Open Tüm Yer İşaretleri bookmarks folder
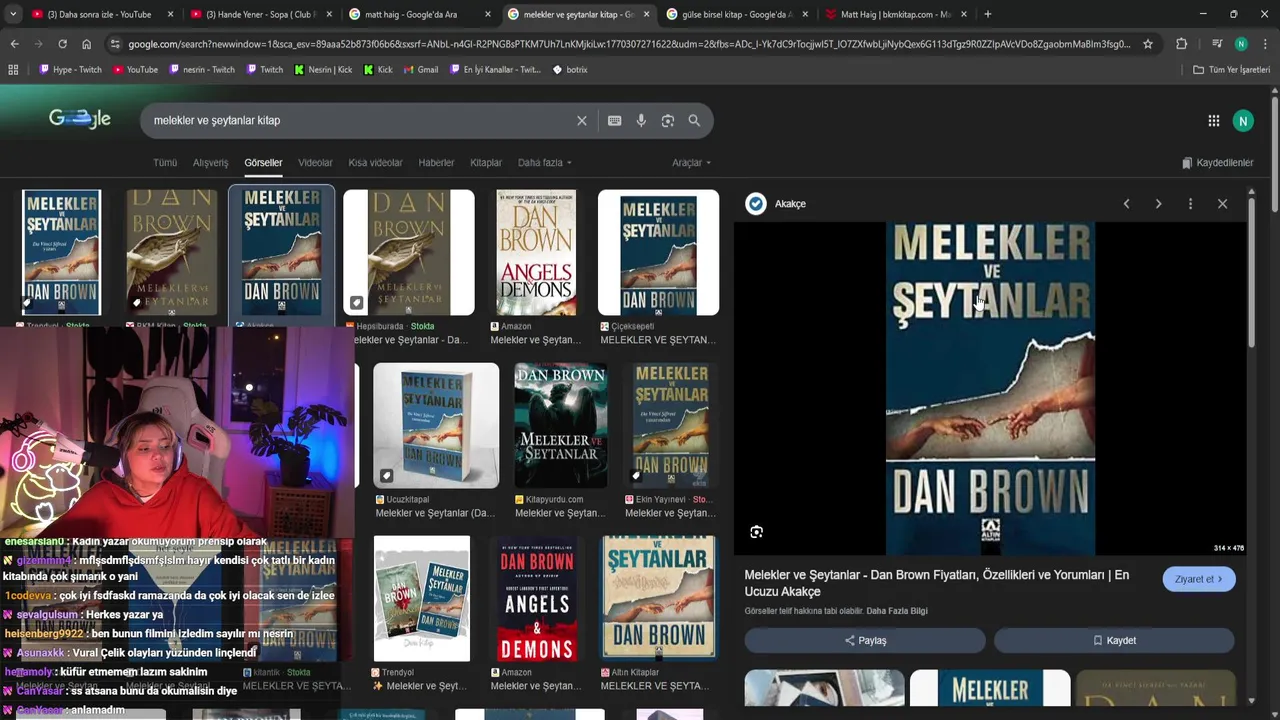Image resolution: width=1280 pixels, height=720 pixels. click(x=1231, y=70)
